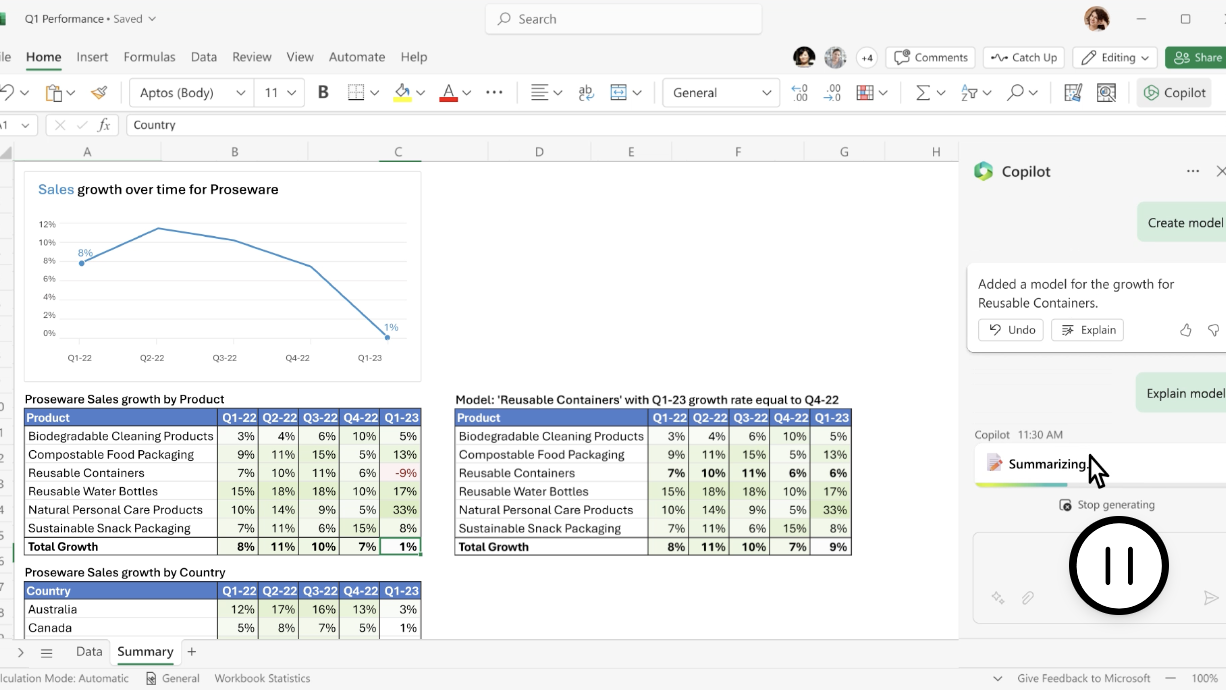Click in the Search box
Viewport: 1226px width, 690px height.
[x=623, y=19]
